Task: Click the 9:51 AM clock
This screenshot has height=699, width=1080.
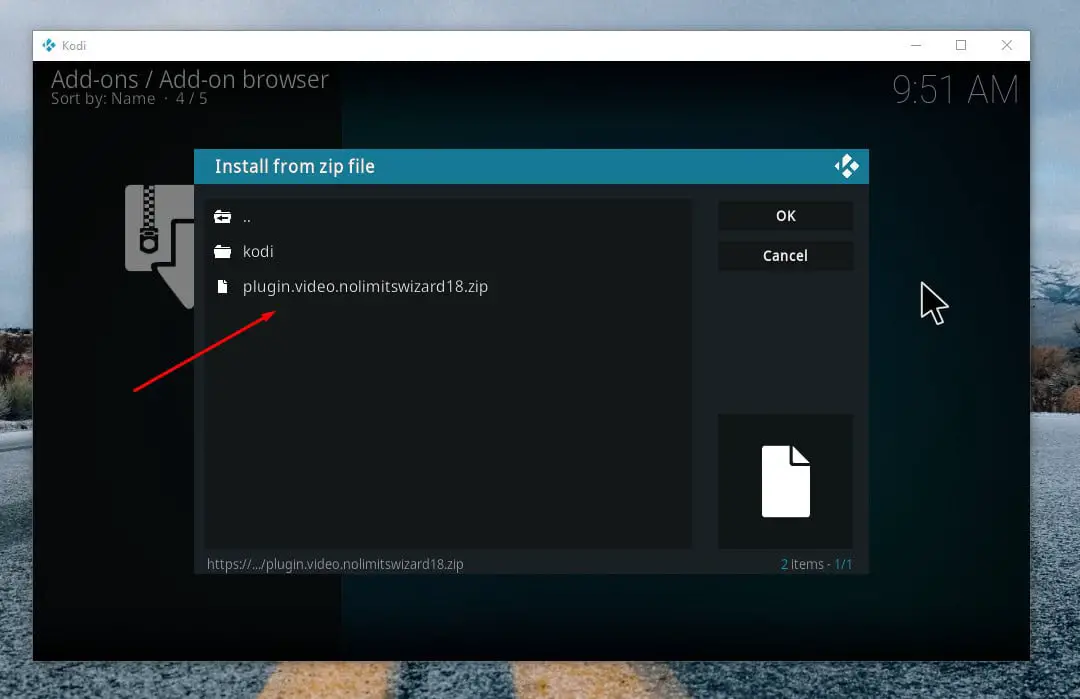Action: click(955, 90)
